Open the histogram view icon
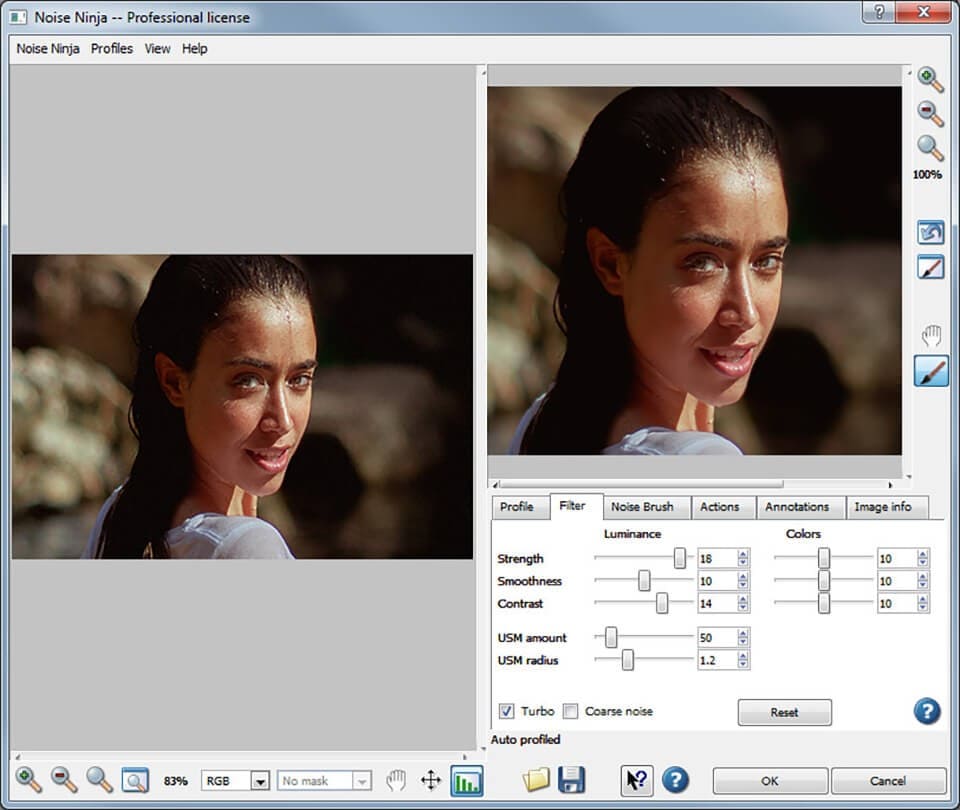 click(x=466, y=780)
